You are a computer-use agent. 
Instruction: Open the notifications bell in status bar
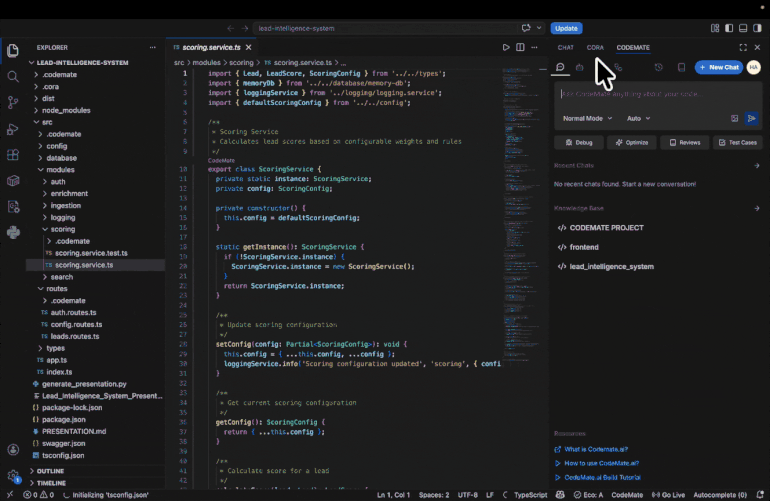(760, 495)
